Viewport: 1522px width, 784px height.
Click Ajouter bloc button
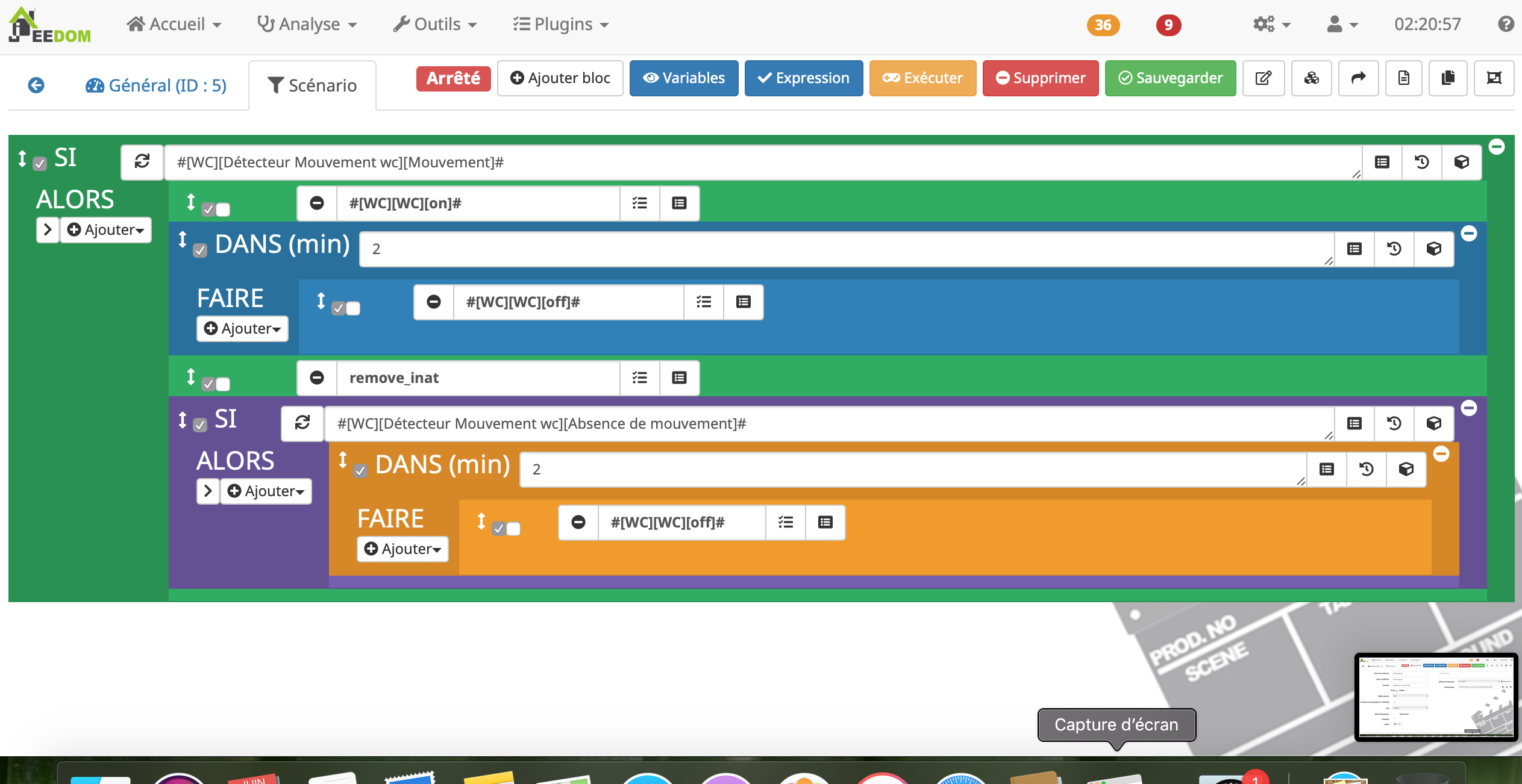click(560, 78)
